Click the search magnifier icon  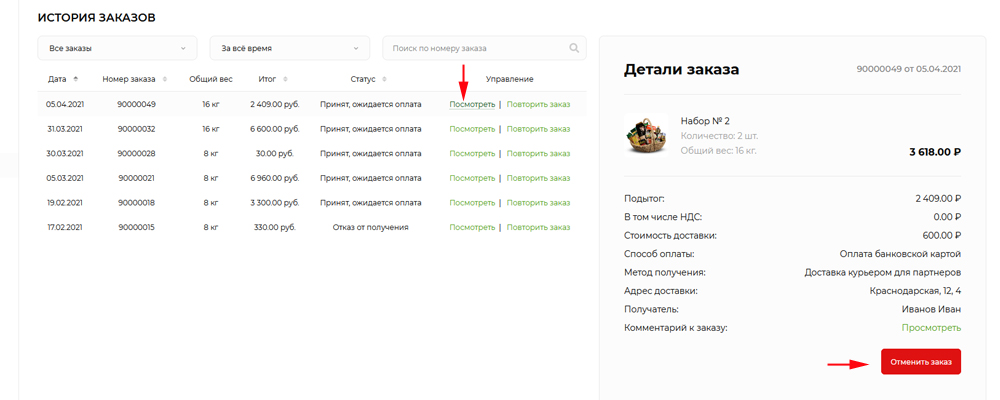coord(574,48)
